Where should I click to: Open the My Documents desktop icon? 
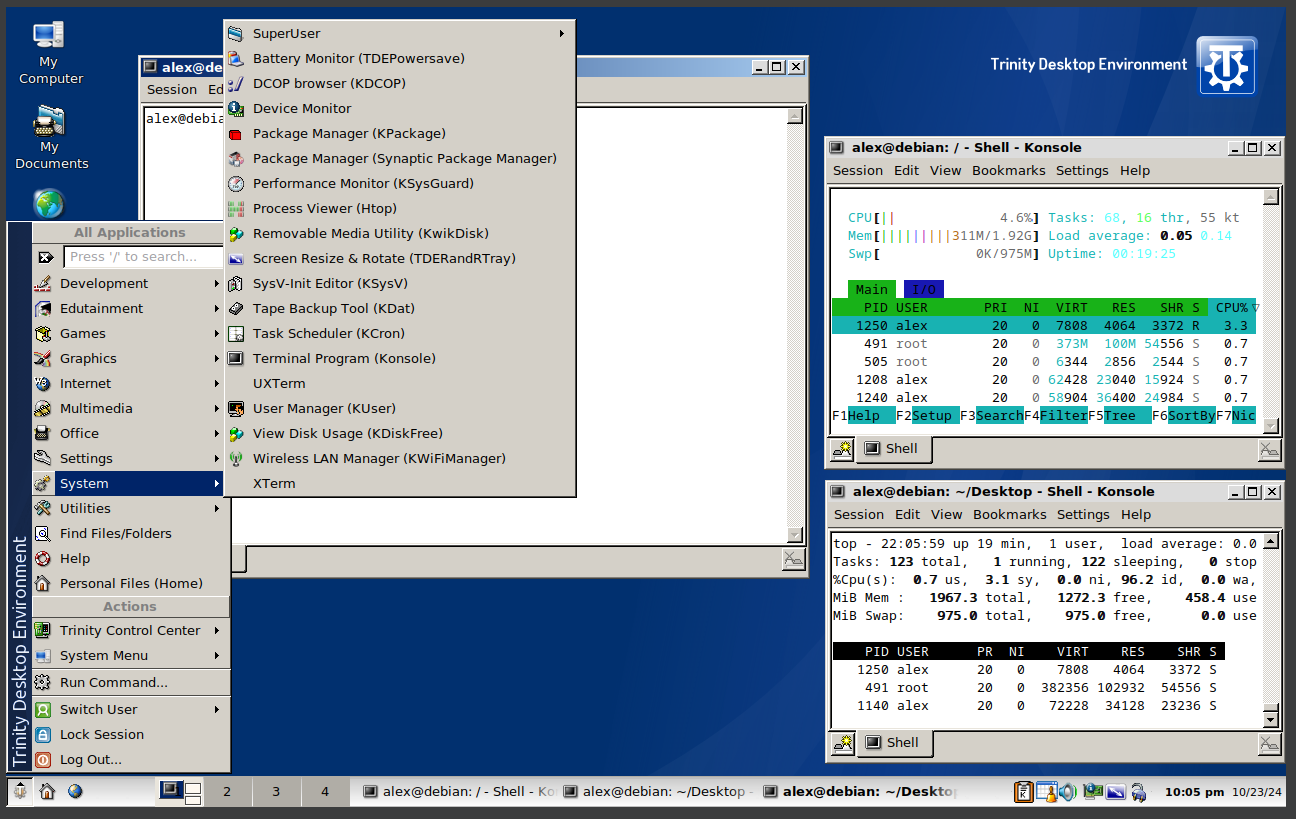(50, 127)
